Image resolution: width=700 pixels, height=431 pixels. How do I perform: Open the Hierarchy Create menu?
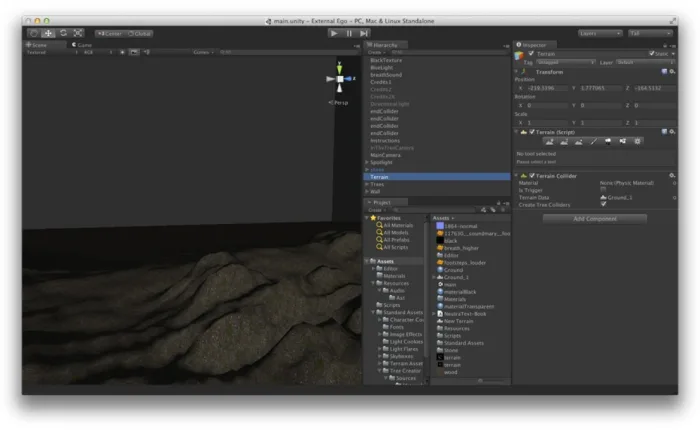376,52
